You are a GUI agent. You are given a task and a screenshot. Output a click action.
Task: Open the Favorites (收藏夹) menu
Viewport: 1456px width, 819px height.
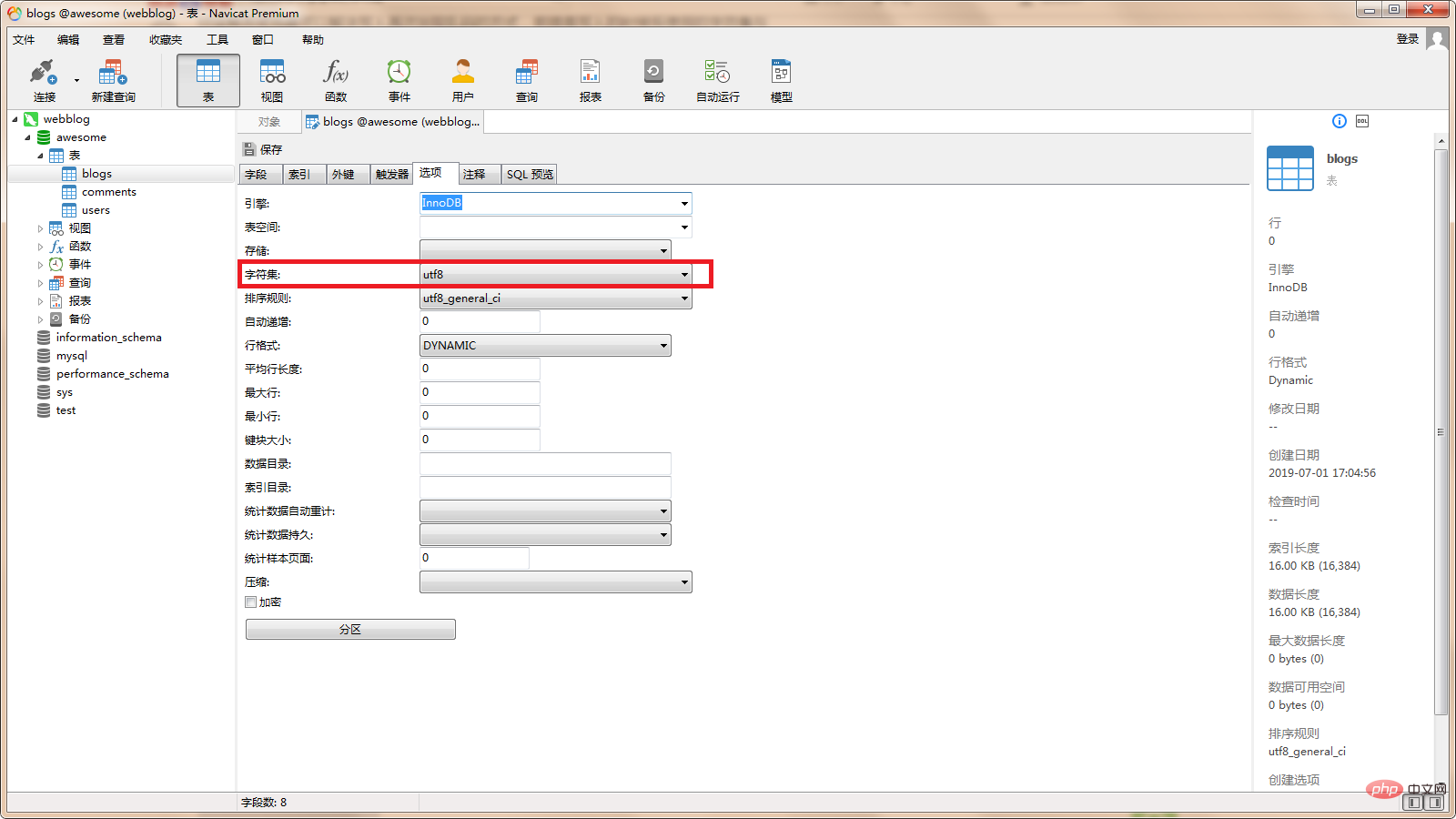pyautogui.click(x=166, y=40)
